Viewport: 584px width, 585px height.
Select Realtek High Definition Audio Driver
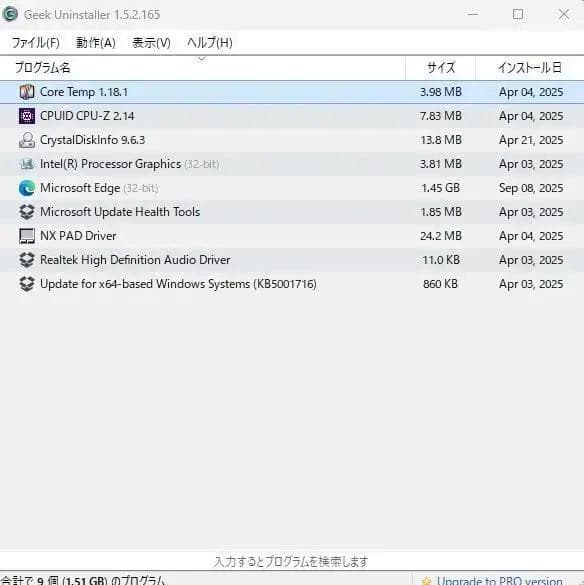292,260
